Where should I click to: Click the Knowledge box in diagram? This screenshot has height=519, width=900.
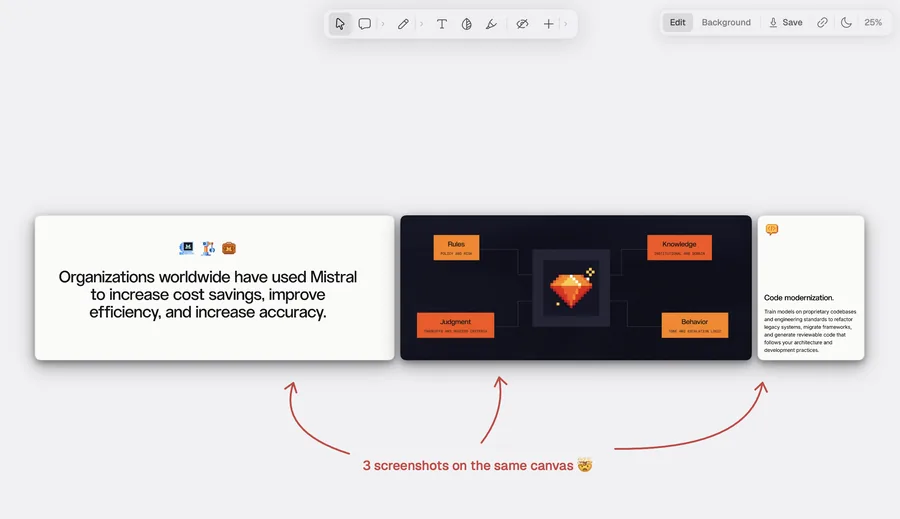[x=679, y=247]
